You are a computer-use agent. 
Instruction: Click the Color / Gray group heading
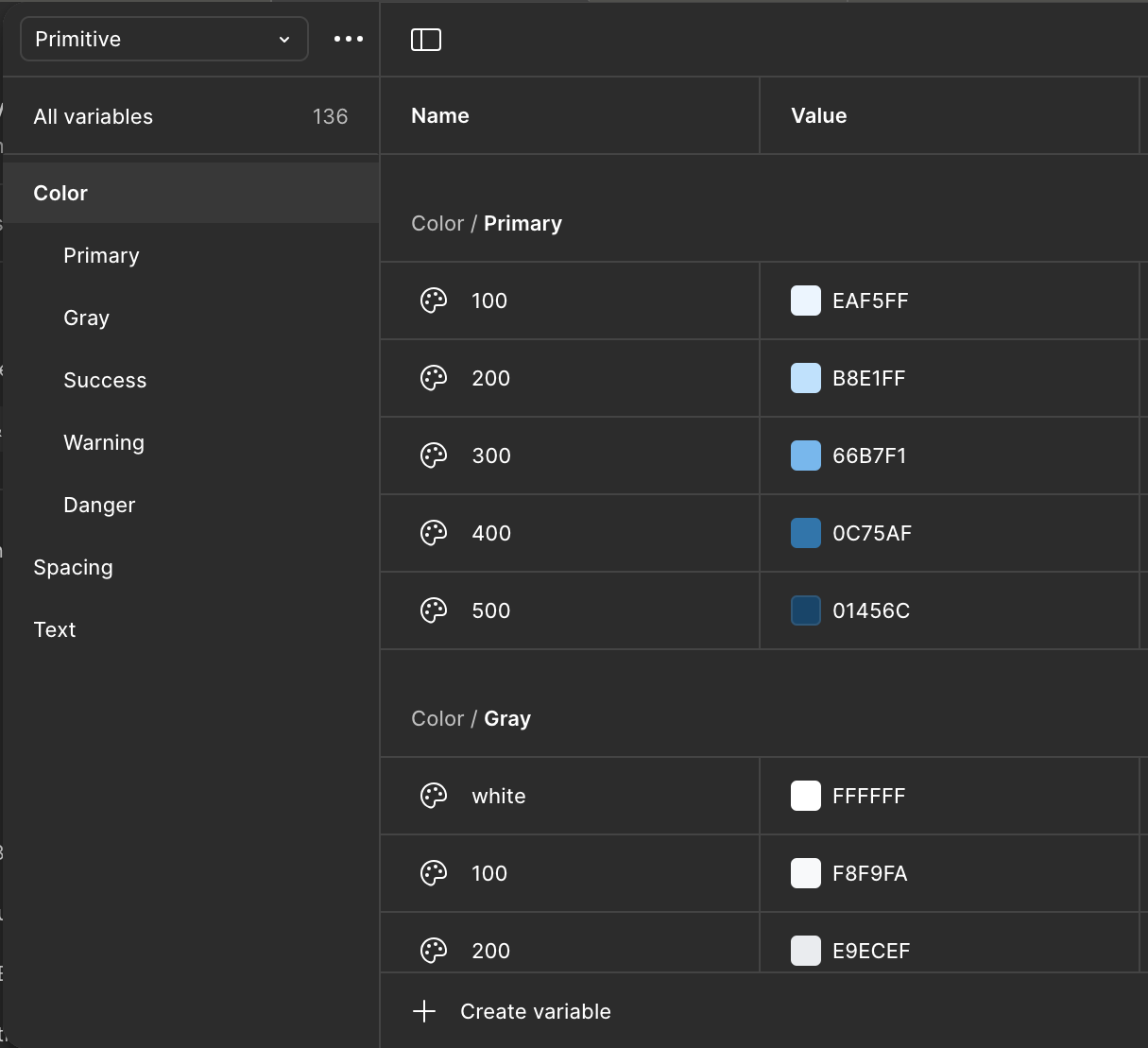[x=471, y=718]
